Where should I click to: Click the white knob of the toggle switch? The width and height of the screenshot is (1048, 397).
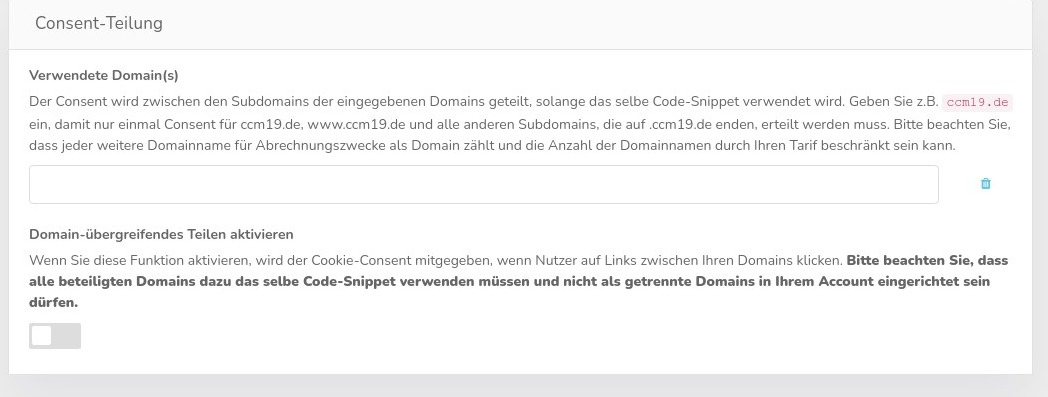41,336
